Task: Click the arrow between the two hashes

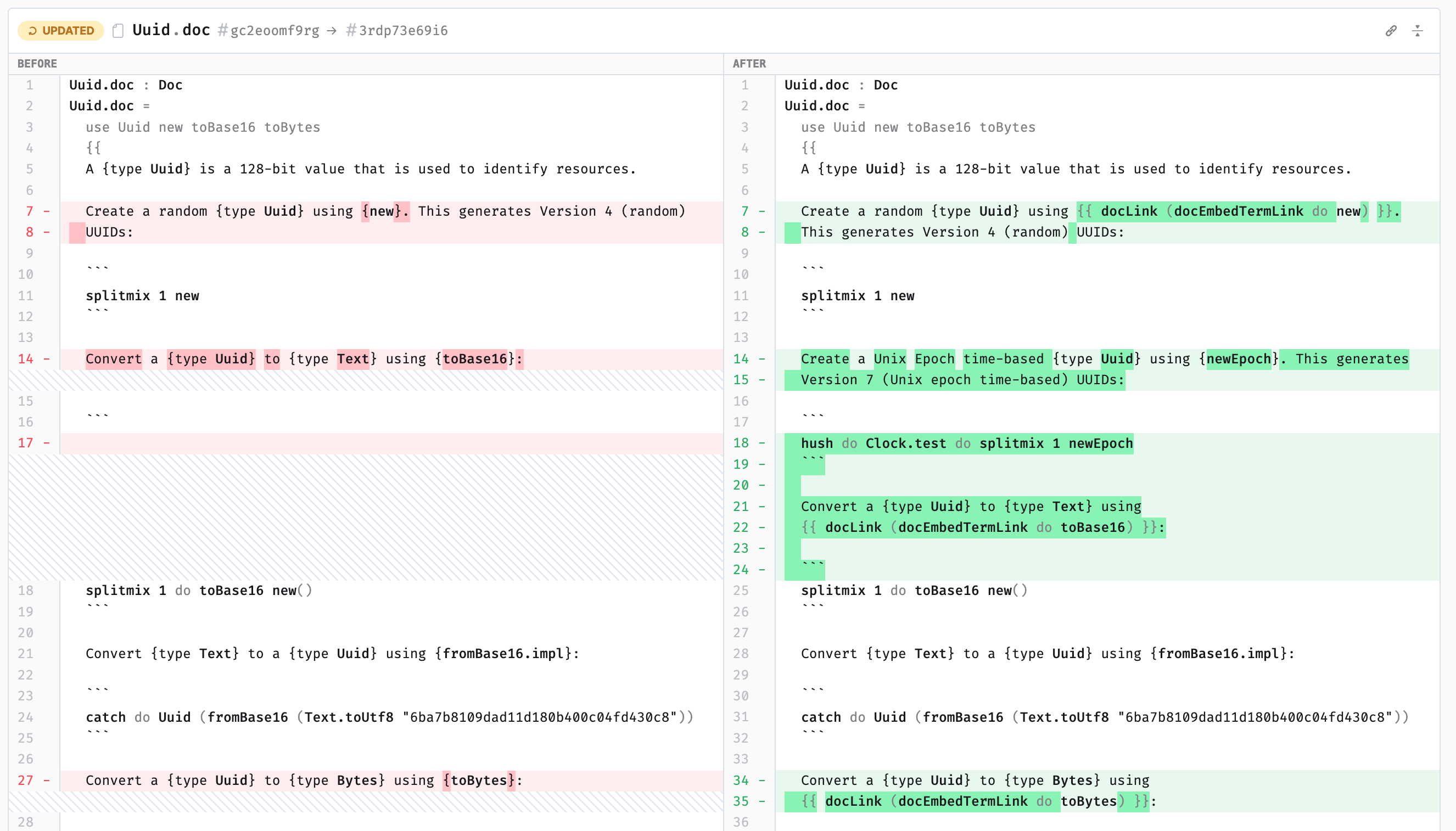Action: [x=332, y=31]
